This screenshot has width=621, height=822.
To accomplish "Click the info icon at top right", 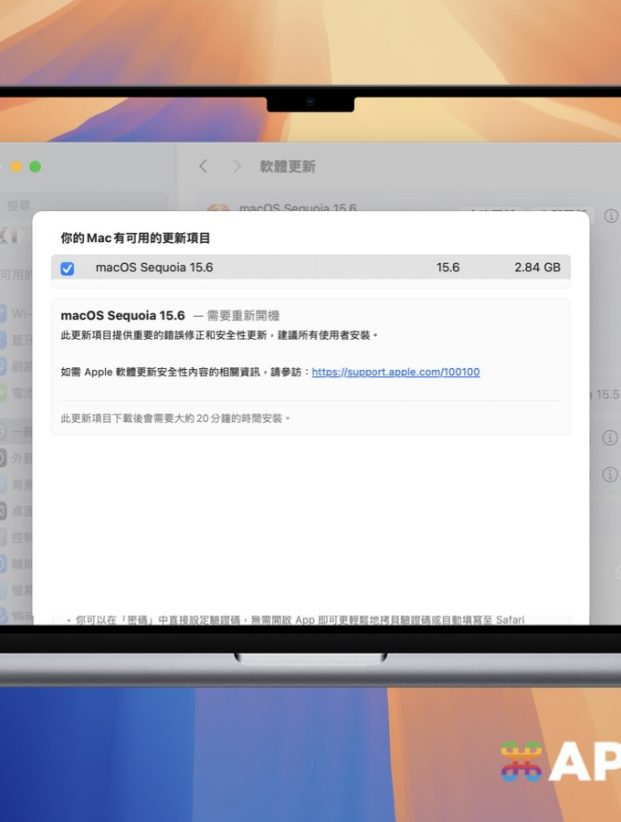I will pyautogui.click(x=611, y=216).
